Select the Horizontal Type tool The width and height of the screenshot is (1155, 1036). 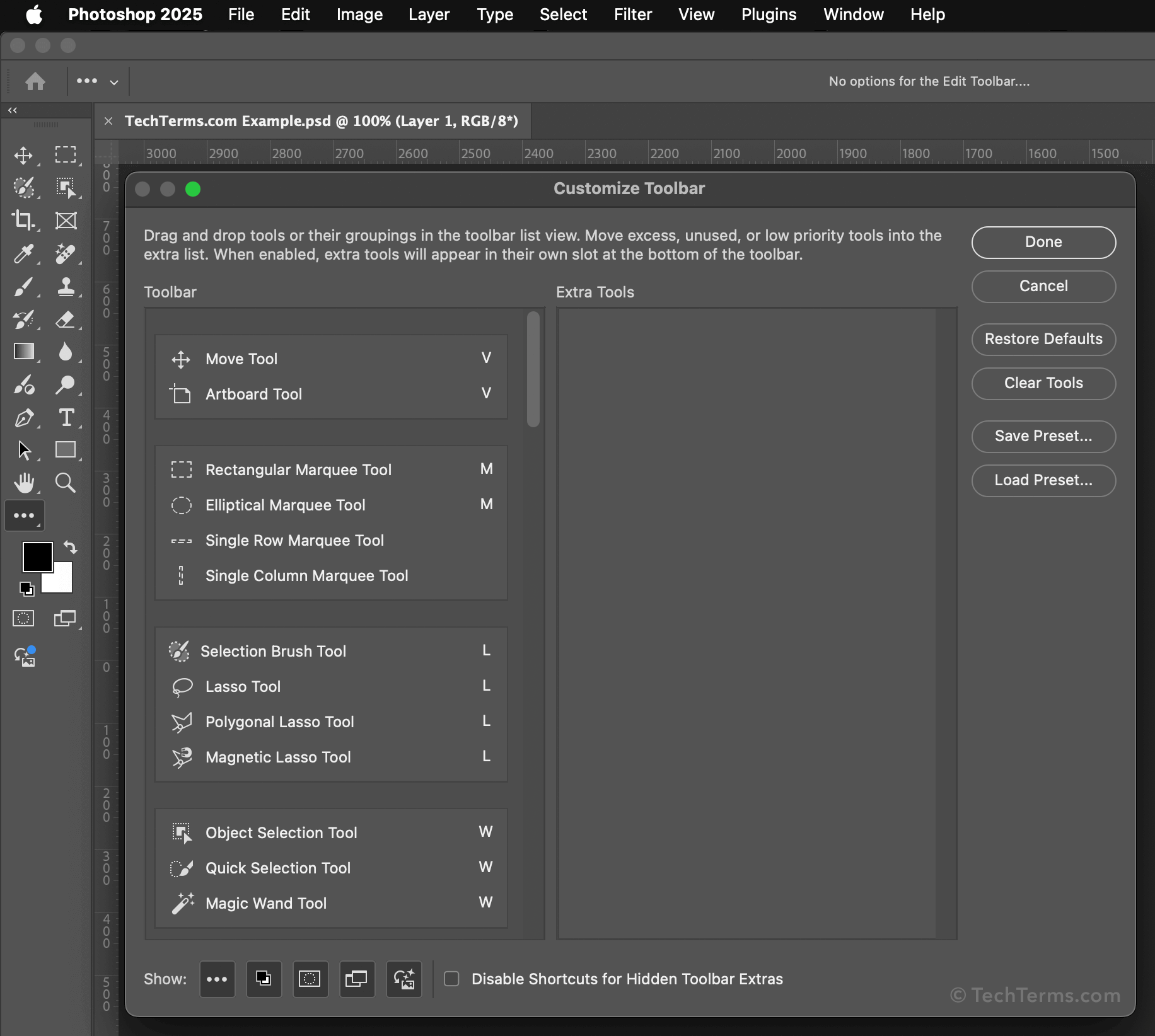(x=66, y=418)
